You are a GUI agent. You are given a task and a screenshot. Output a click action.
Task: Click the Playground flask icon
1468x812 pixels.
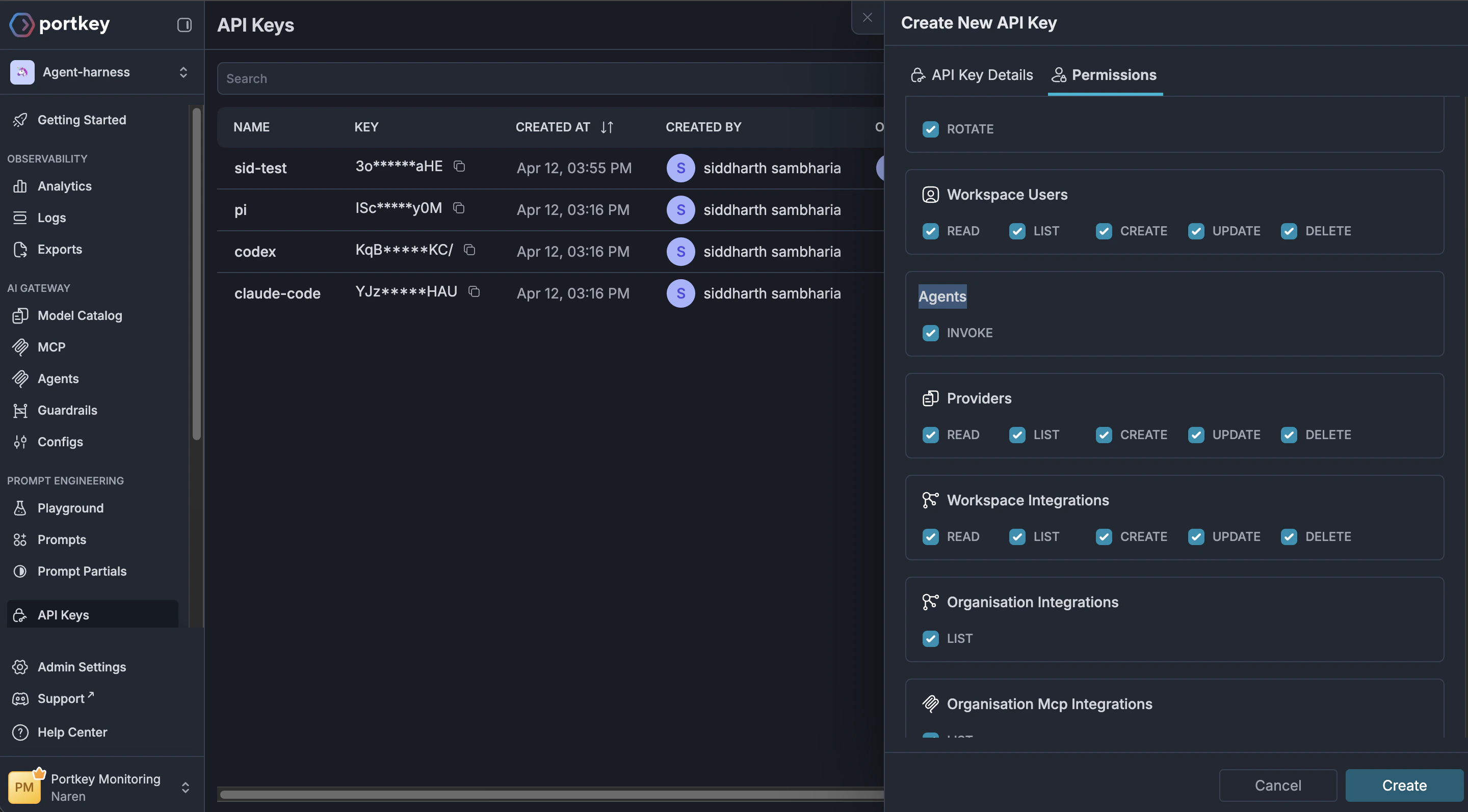pos(20,508)
